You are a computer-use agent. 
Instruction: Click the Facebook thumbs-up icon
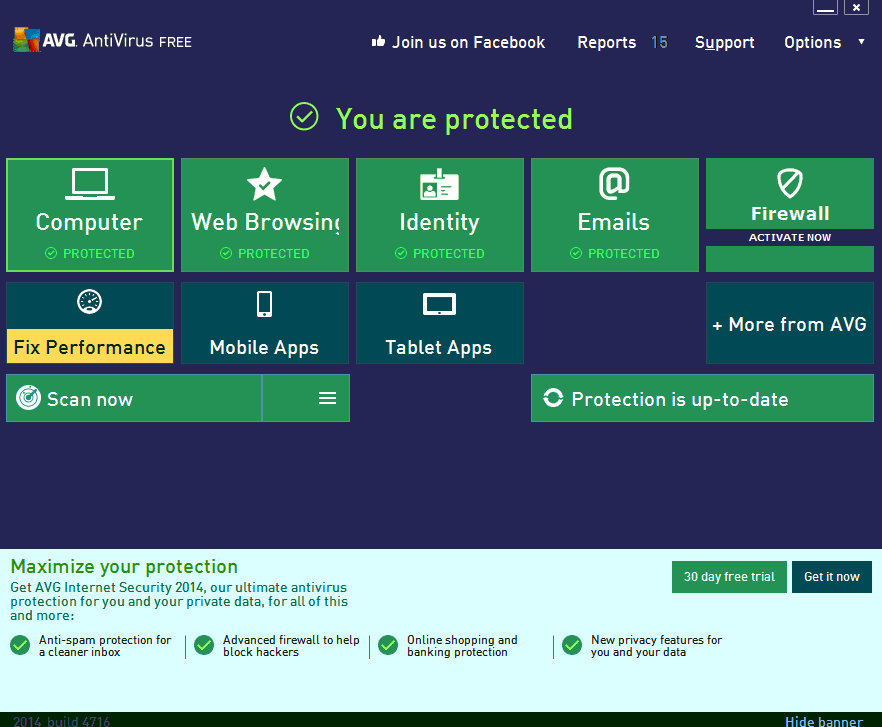(x=378, y=41)
